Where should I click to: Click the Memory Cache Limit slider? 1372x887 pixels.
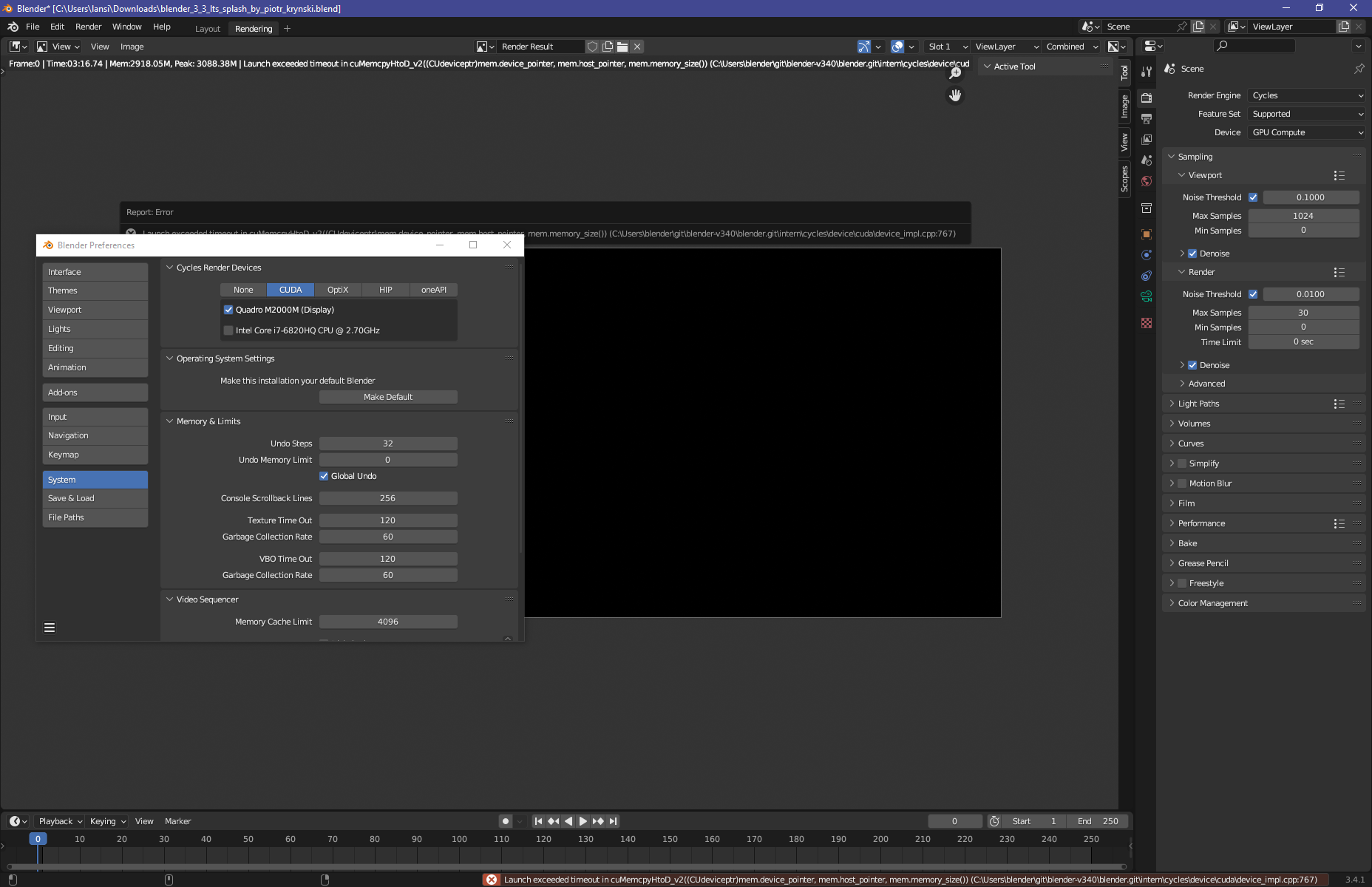(388, 622)
